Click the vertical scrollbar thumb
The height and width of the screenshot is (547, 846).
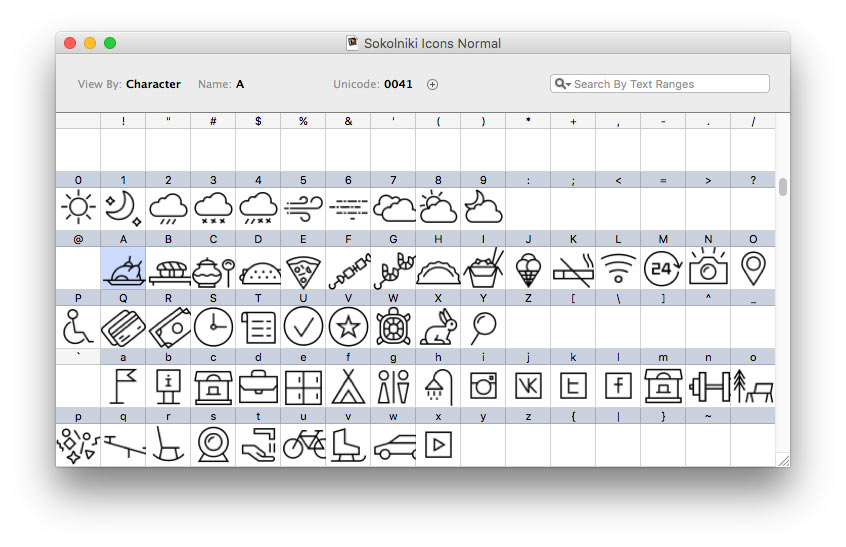tap(783, 187)
